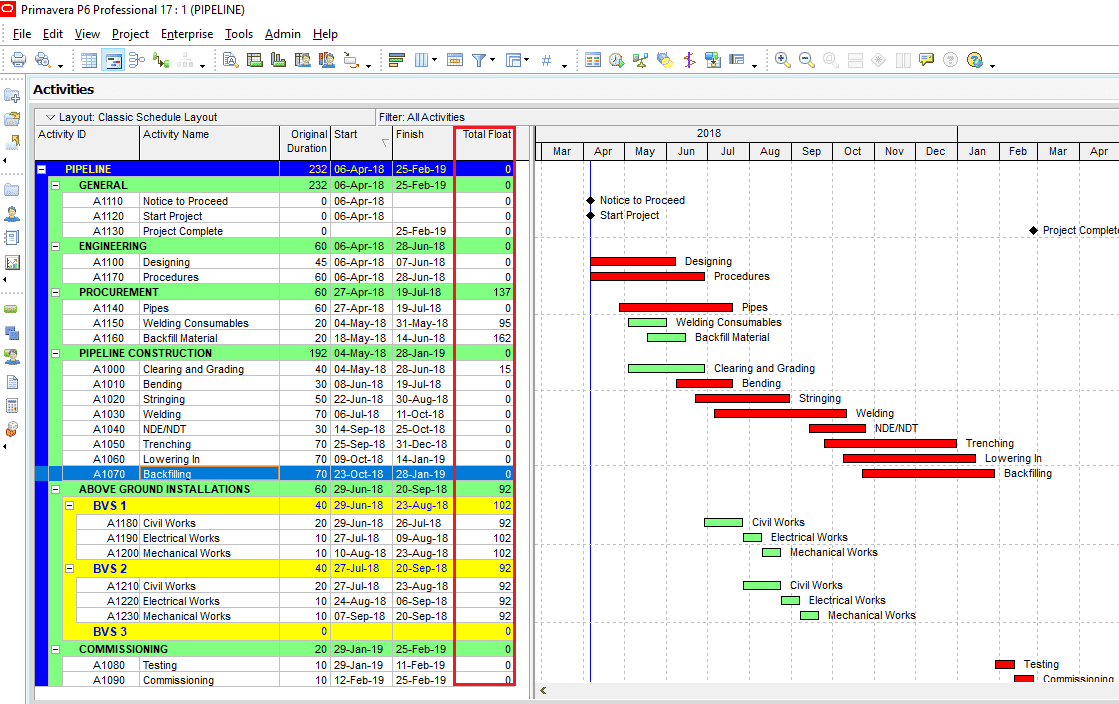Click the Resources person icon in sidebar
Image resolution: width=1119 pixels, height=704 pixels.
click(12, 213)
